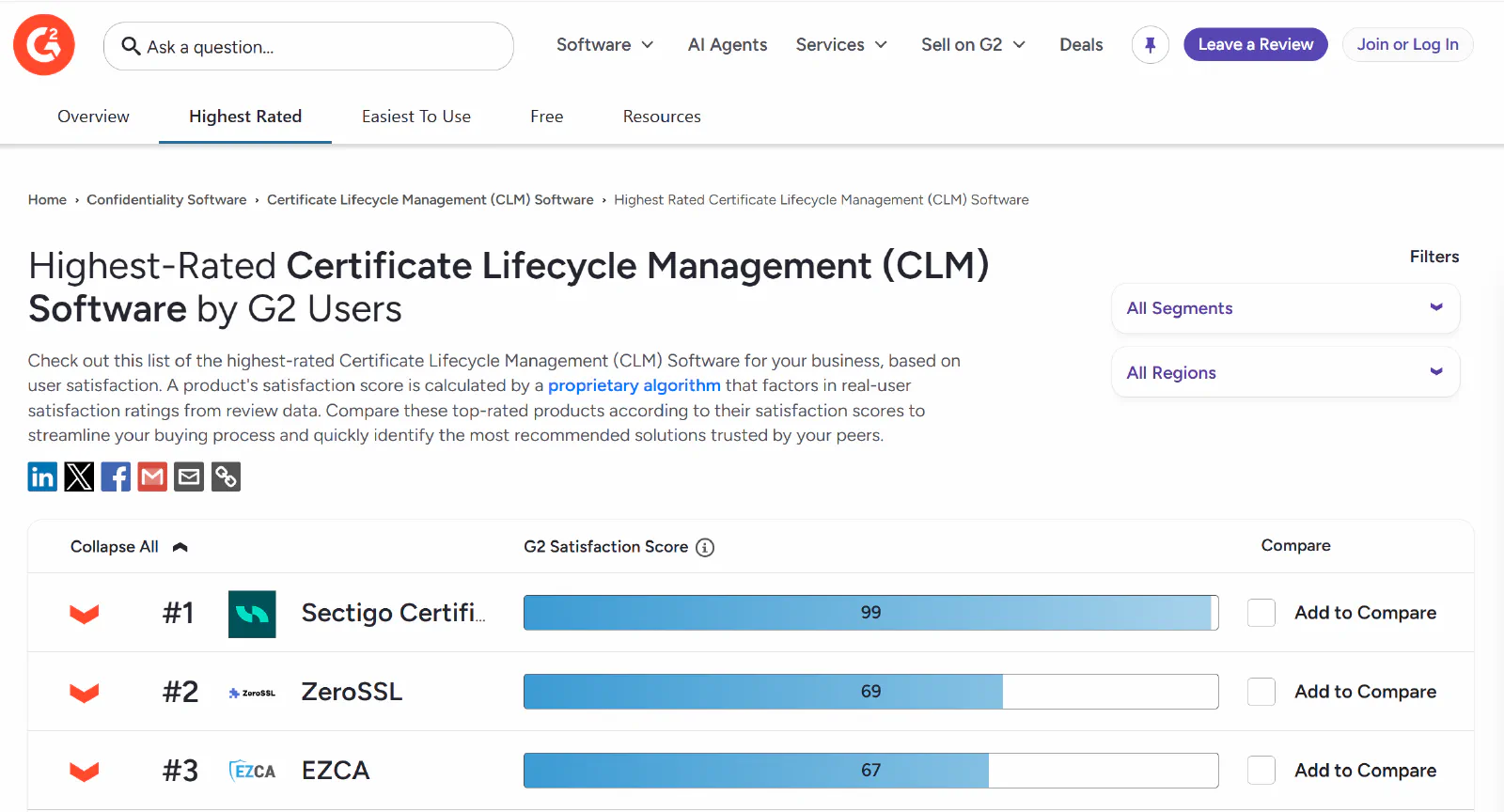Open the EZCA product name
Screen dimensions: 1504x812
(x=336, y=771)
